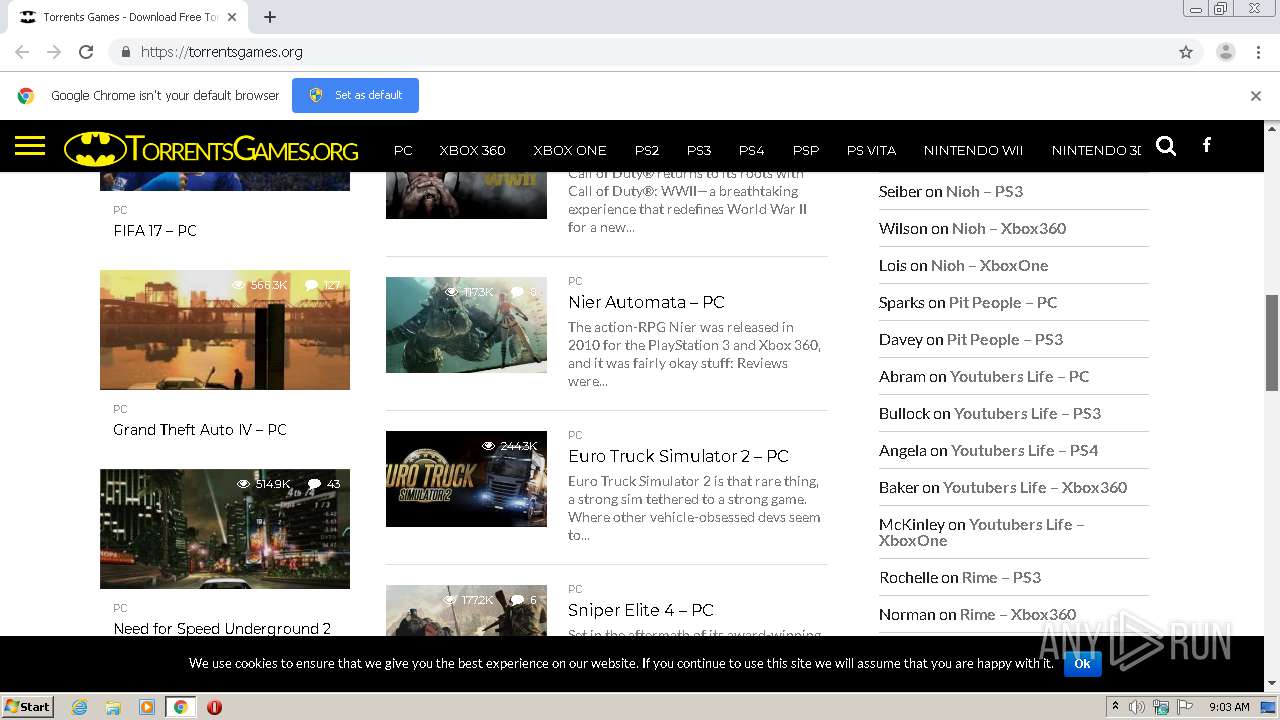1280x720 pixels.
Task: Open the PS2 category
Action: pyautogui.click(x=647, y=150)
